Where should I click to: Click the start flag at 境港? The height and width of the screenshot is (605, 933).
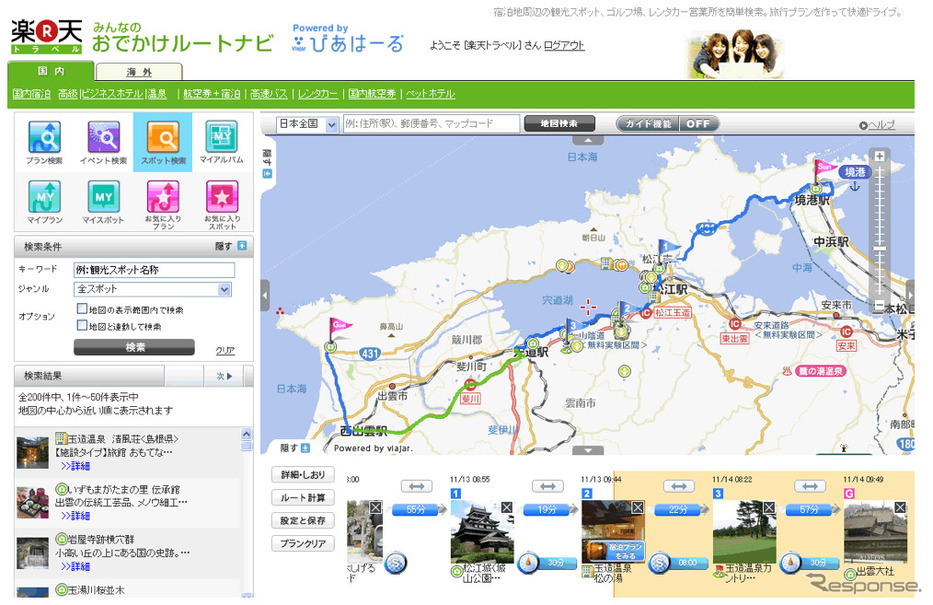tap(825, 170)
